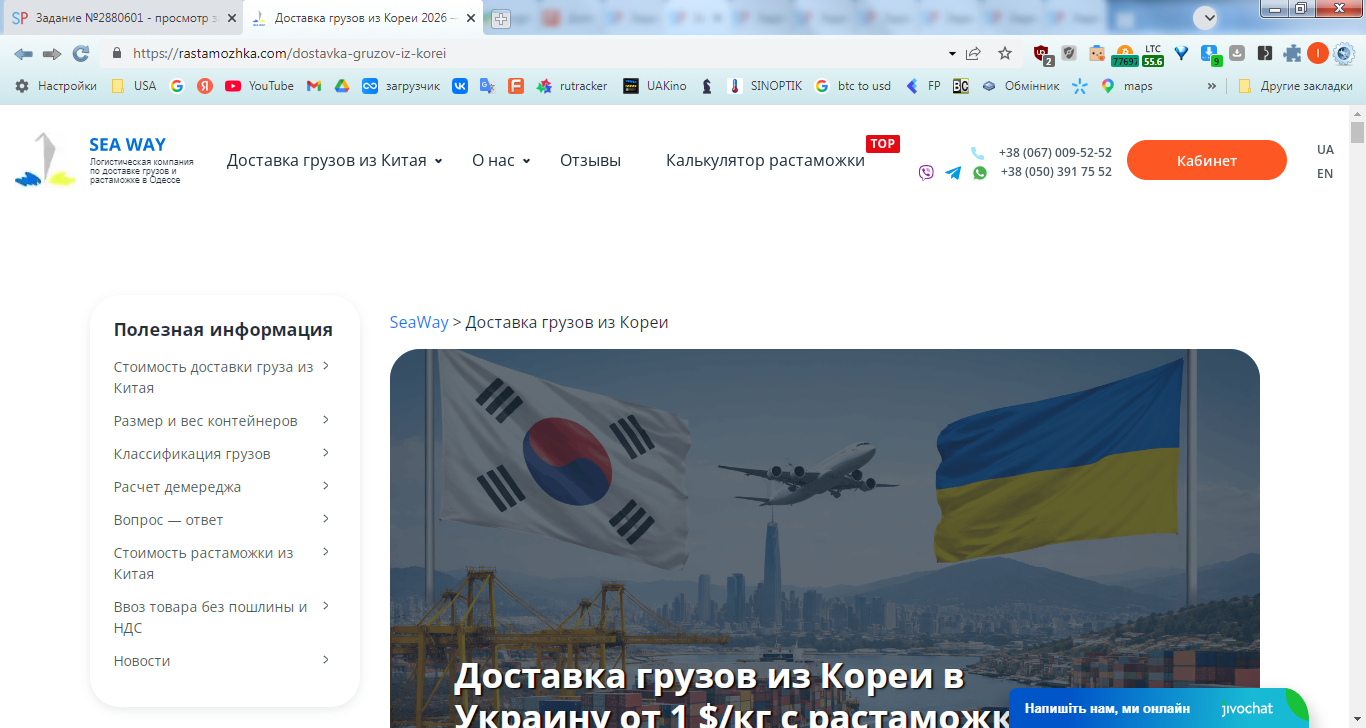The width and height of the screenshot is (1366, 728).
Task: Open the Kyivstar star bookmark icon
Action: [x=1079, y=86]
